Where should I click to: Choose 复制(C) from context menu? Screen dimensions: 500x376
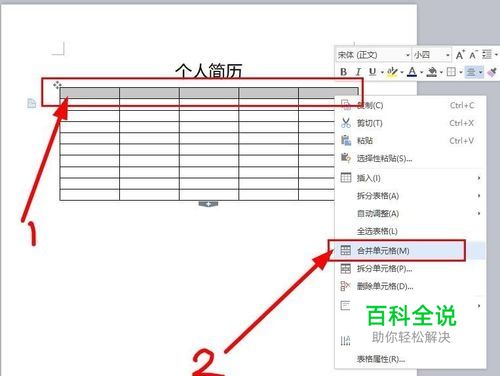410,106
